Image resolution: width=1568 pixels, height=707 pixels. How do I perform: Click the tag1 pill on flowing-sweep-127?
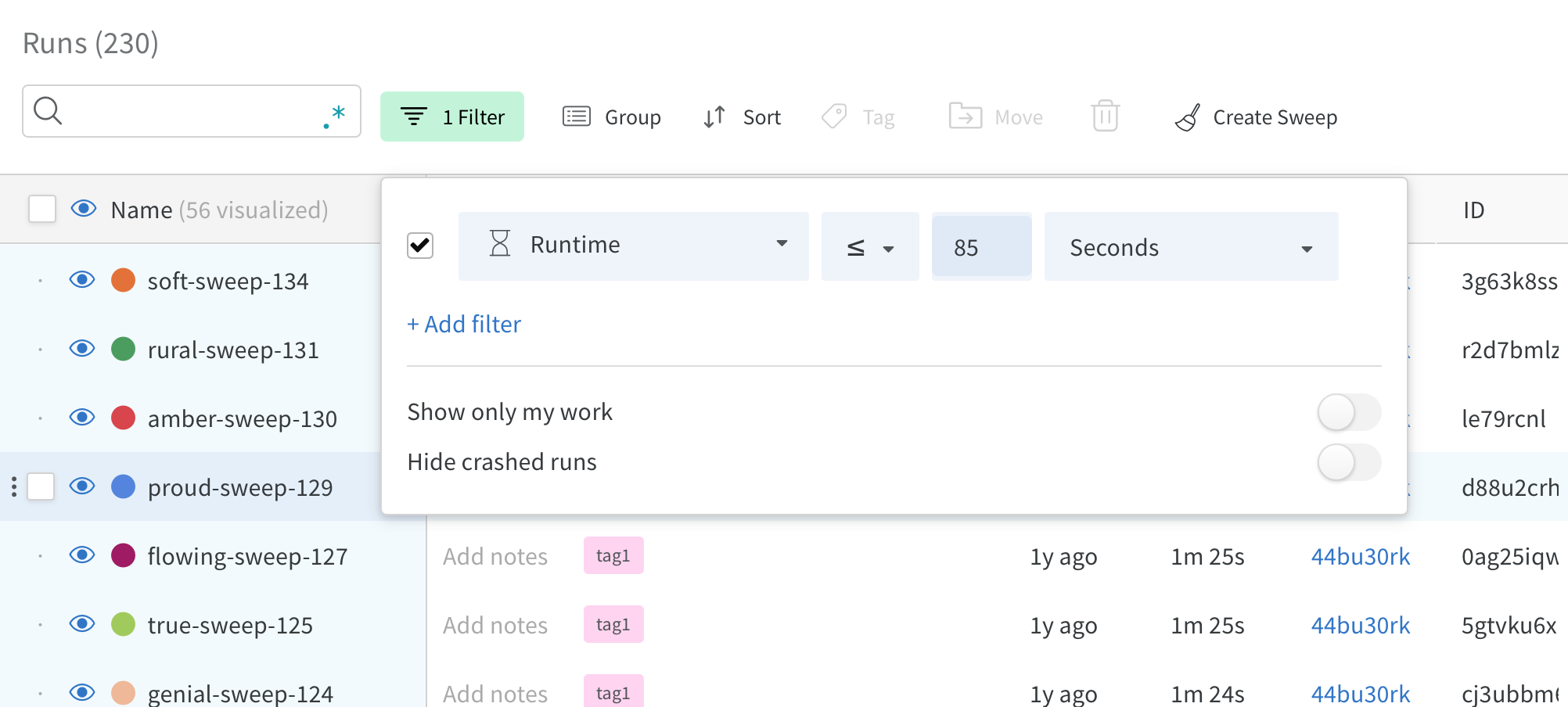point(613,555)
